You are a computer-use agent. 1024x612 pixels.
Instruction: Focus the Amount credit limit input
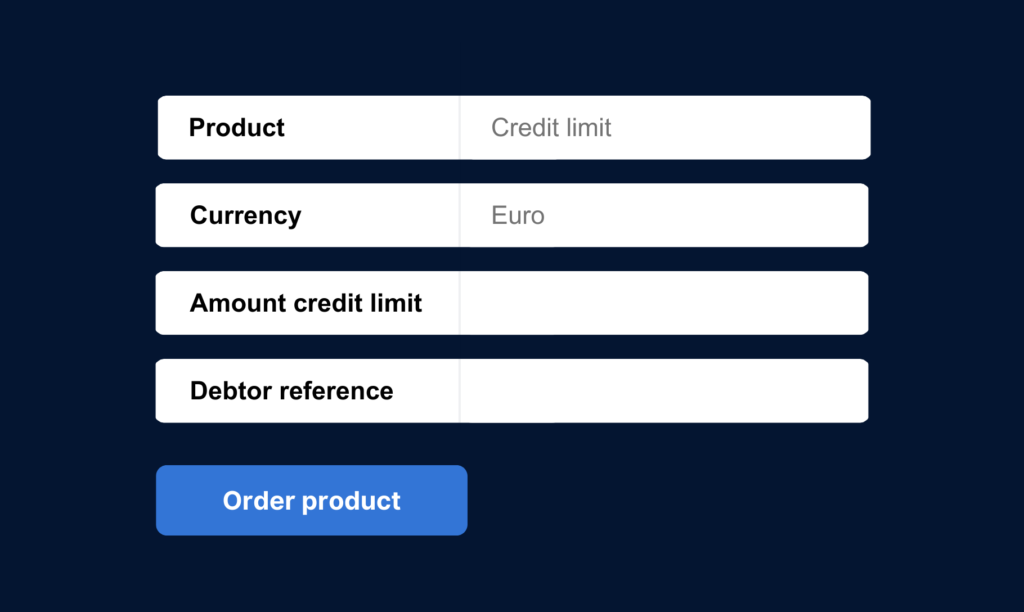click(664, 303)
